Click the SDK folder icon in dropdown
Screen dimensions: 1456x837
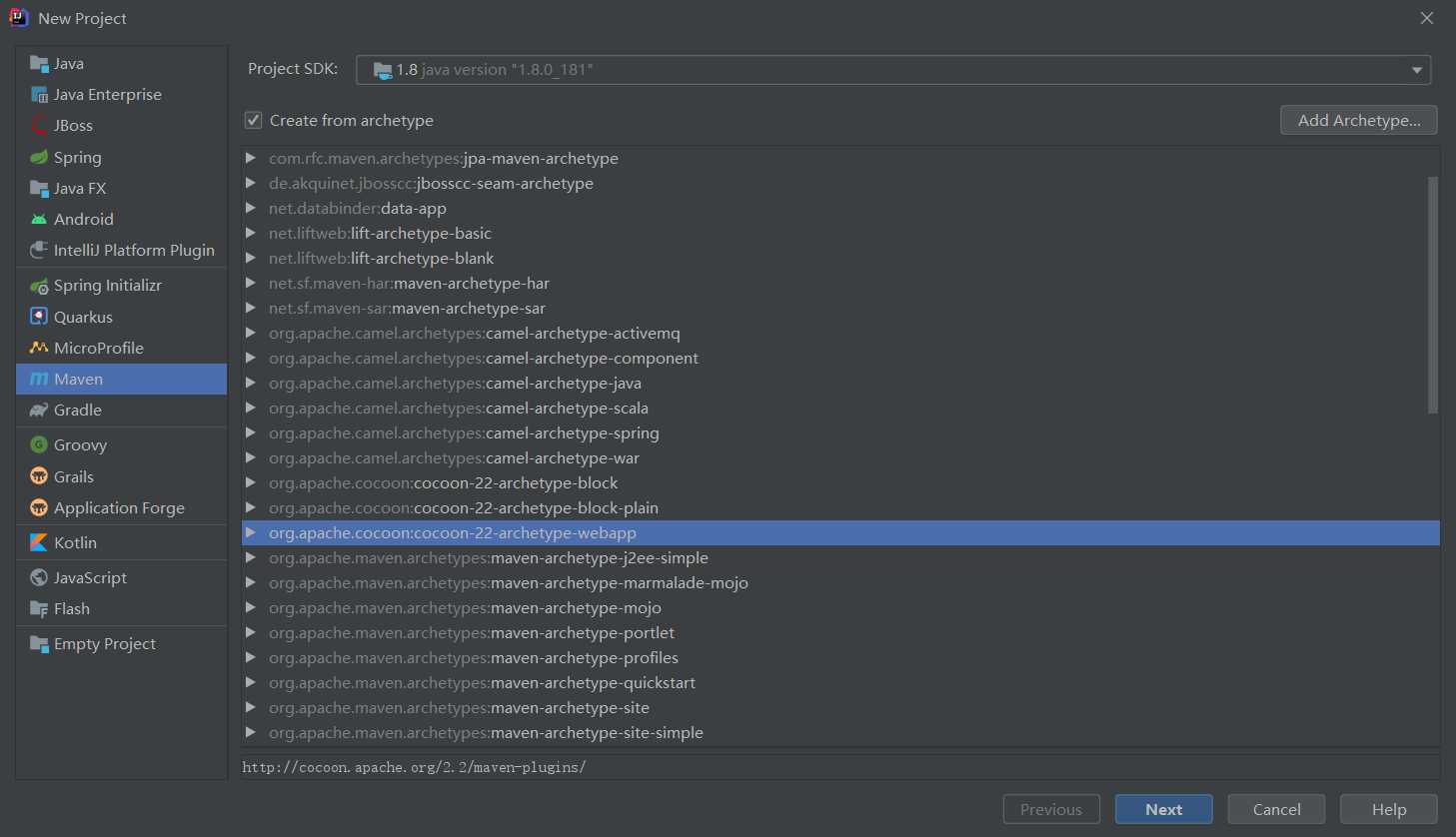point(383,70)
